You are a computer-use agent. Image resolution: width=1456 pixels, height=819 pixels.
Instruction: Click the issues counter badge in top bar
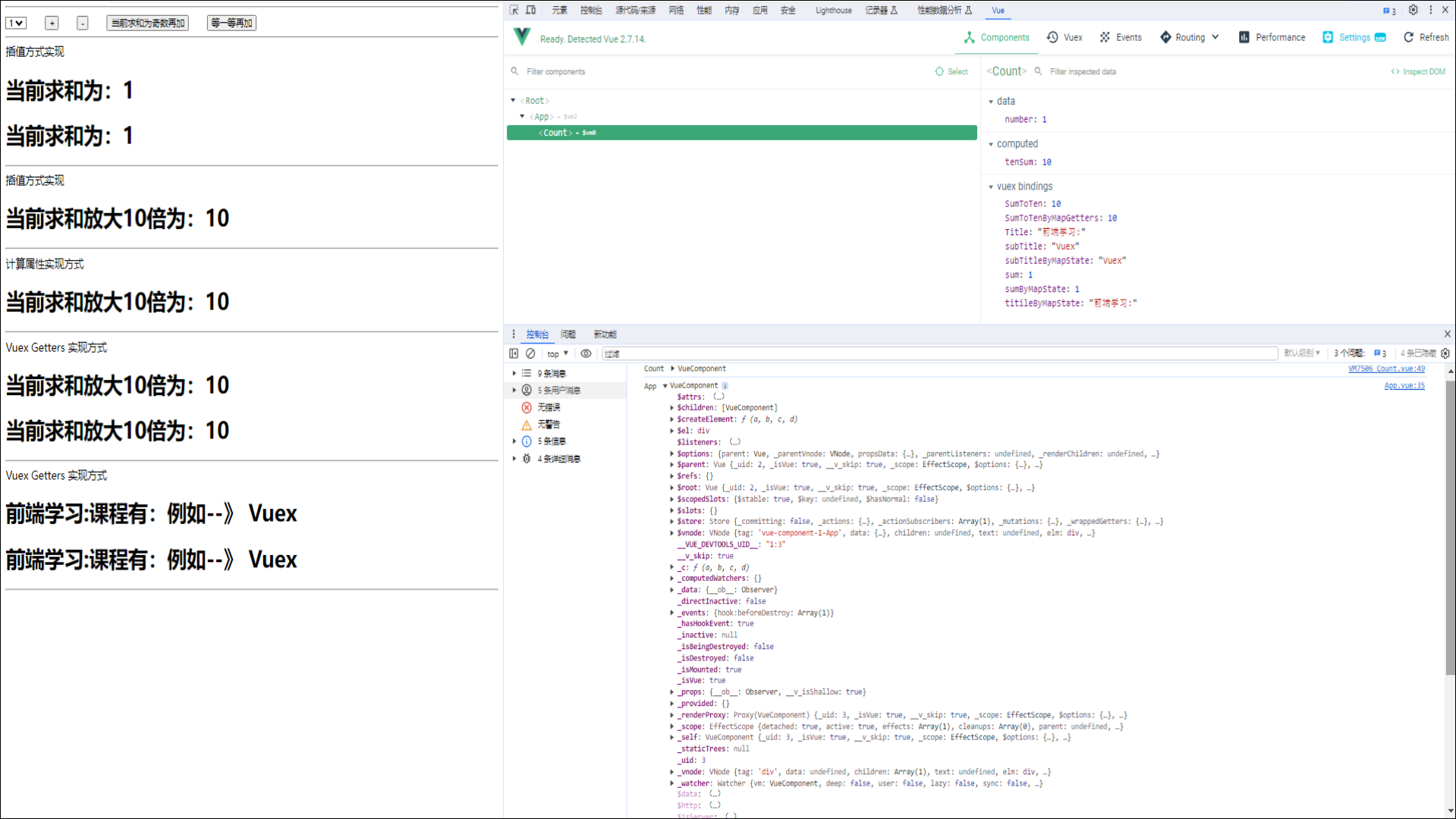pyautogui.click(x=1389, y=11)
